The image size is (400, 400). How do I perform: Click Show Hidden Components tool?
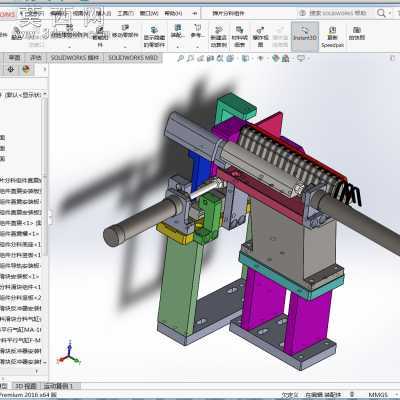(x=154, y=36)
